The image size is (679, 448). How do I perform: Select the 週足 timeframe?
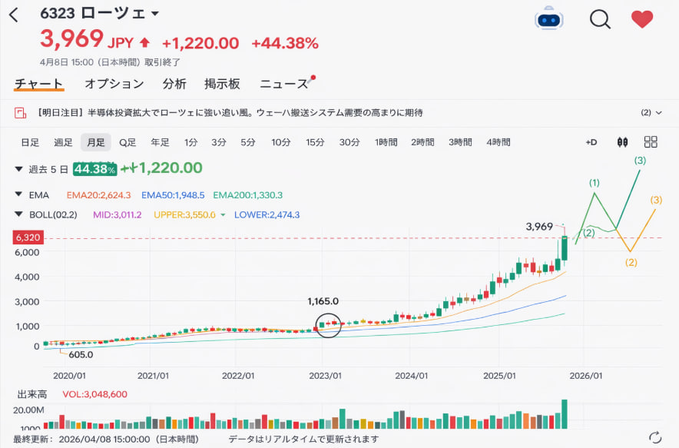point(63,142)
